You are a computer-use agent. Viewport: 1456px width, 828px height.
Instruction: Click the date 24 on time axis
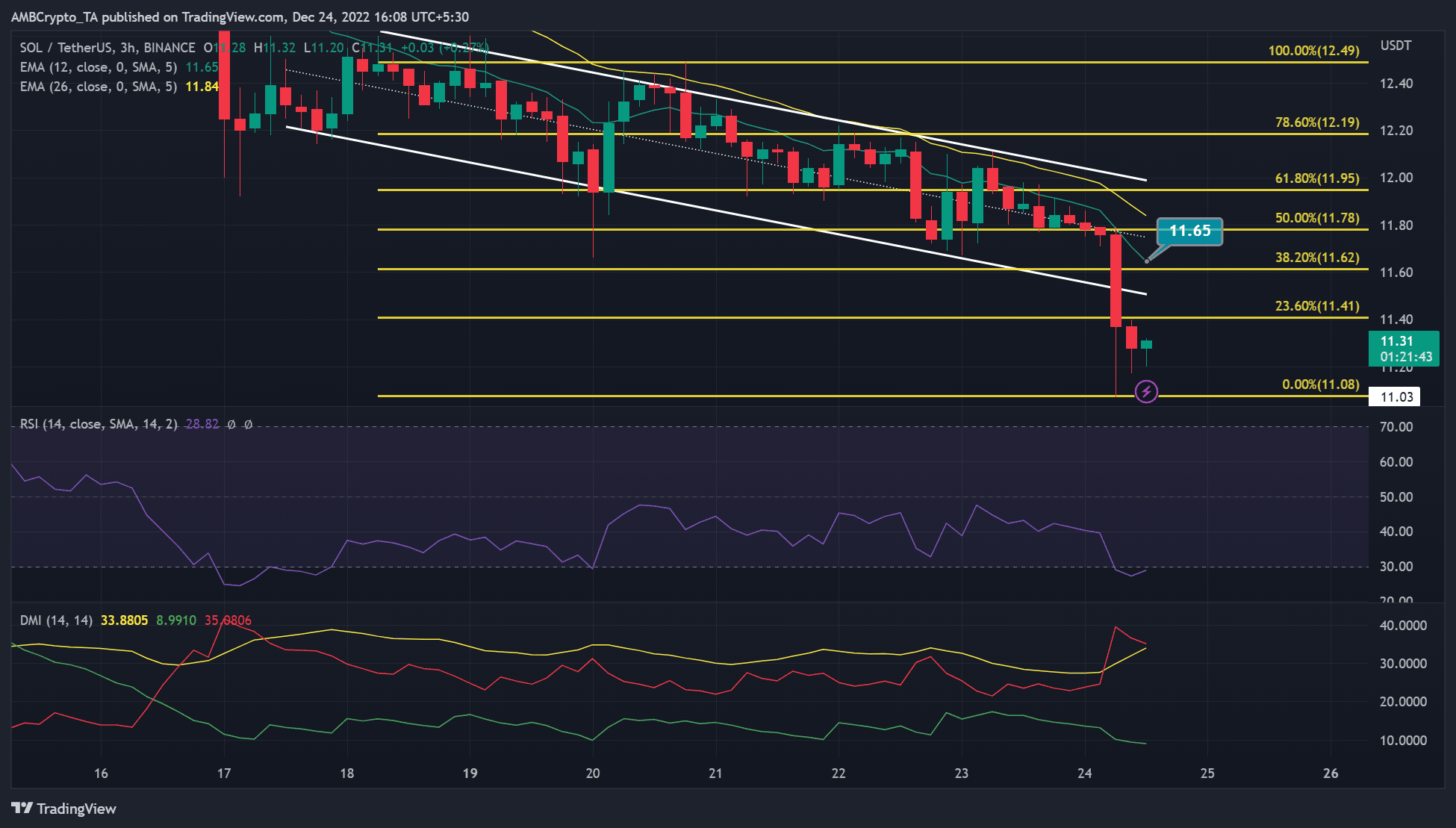(x=1084, y=773)
